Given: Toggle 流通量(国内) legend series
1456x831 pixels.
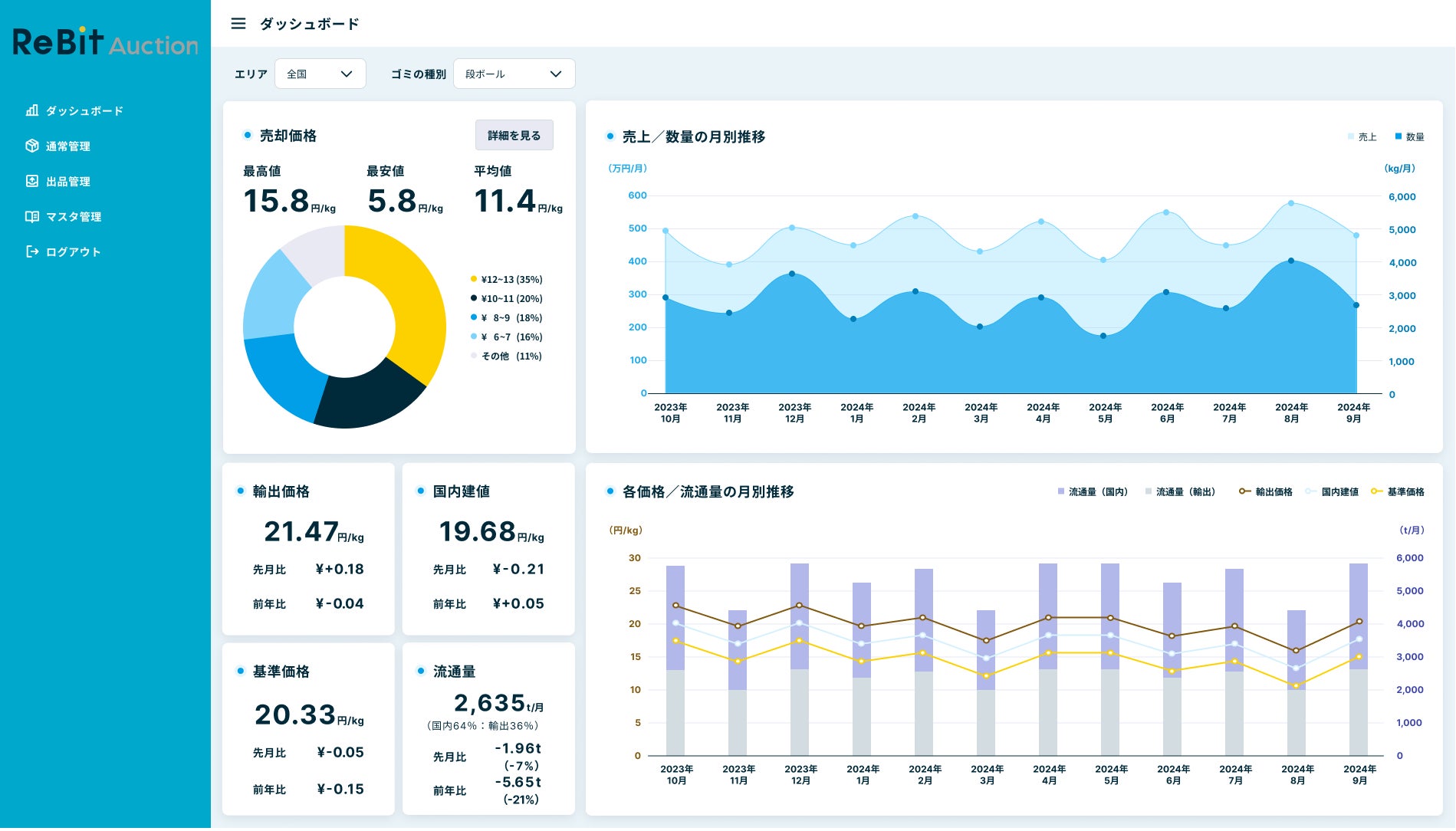Looking at the screenshot, I should click(1093, 492).
